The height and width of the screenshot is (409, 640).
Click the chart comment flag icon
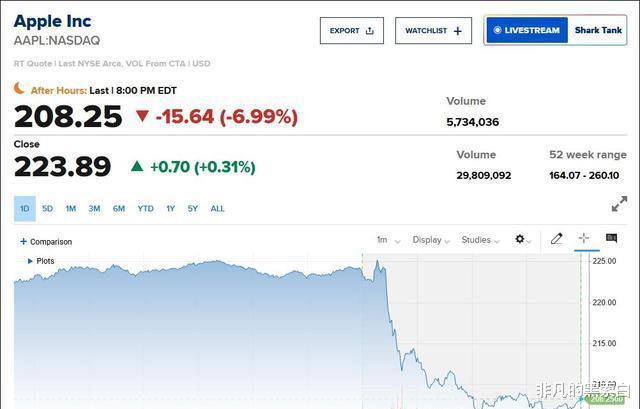point(611,240)
